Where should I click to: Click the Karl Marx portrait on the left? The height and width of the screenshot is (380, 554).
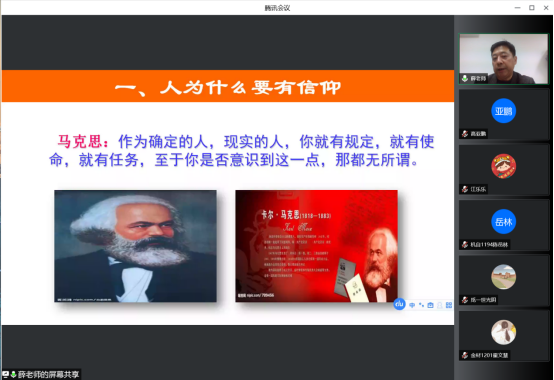click(x=135, y=246)
